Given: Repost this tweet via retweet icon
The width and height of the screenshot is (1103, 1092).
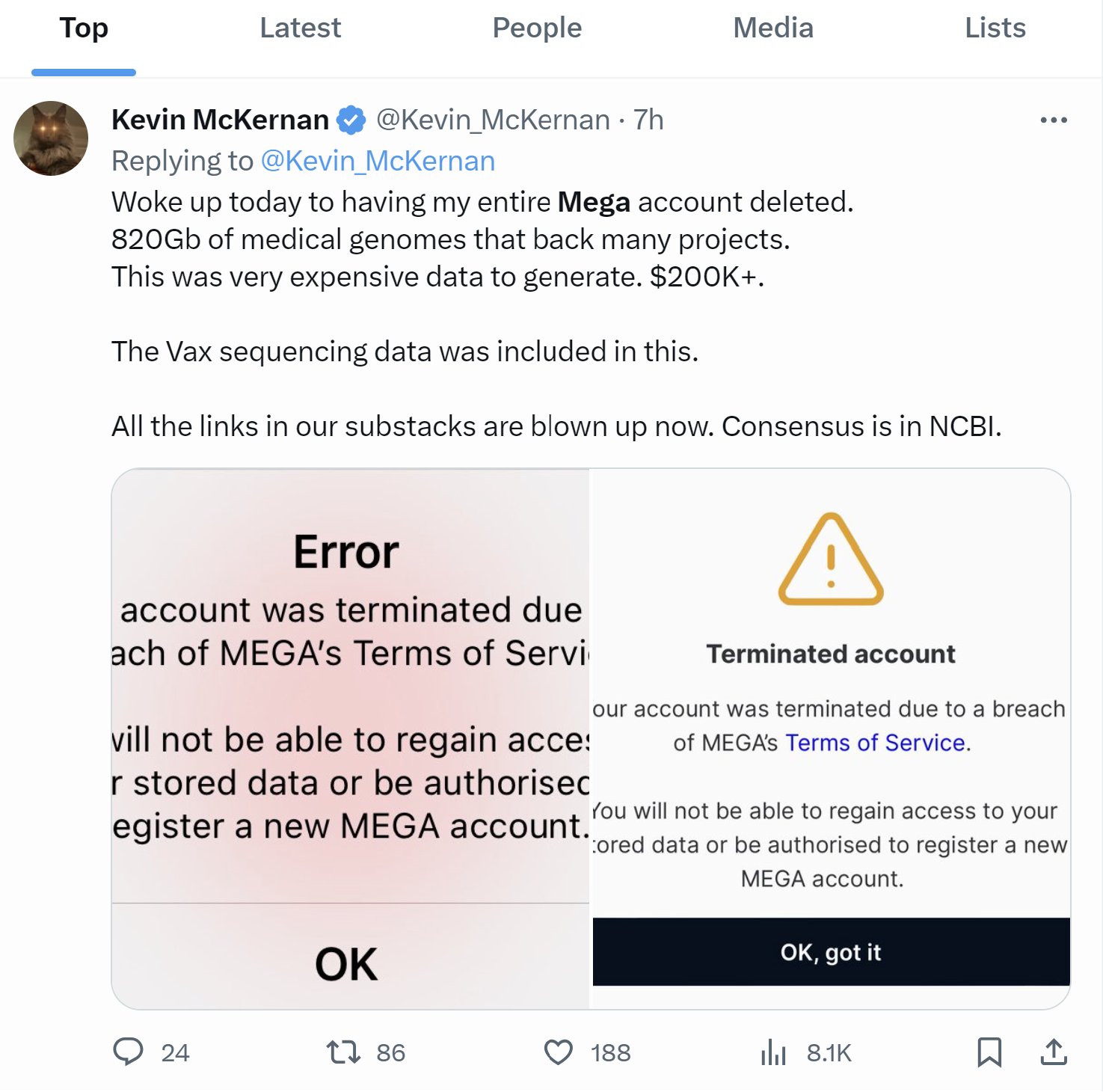Looking at the screenshot, I should 343,1052.
